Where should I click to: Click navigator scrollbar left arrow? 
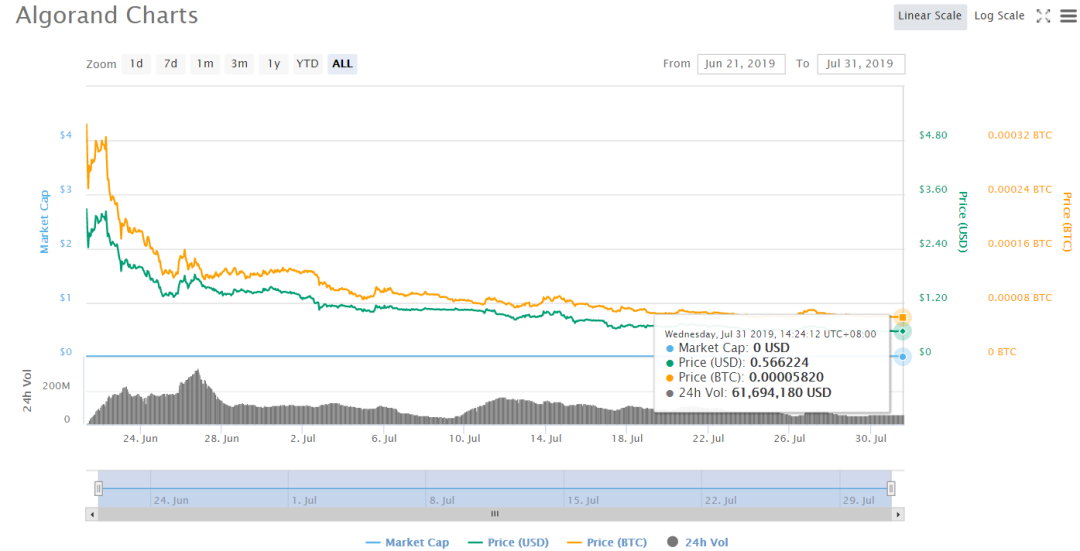point(92,514)
